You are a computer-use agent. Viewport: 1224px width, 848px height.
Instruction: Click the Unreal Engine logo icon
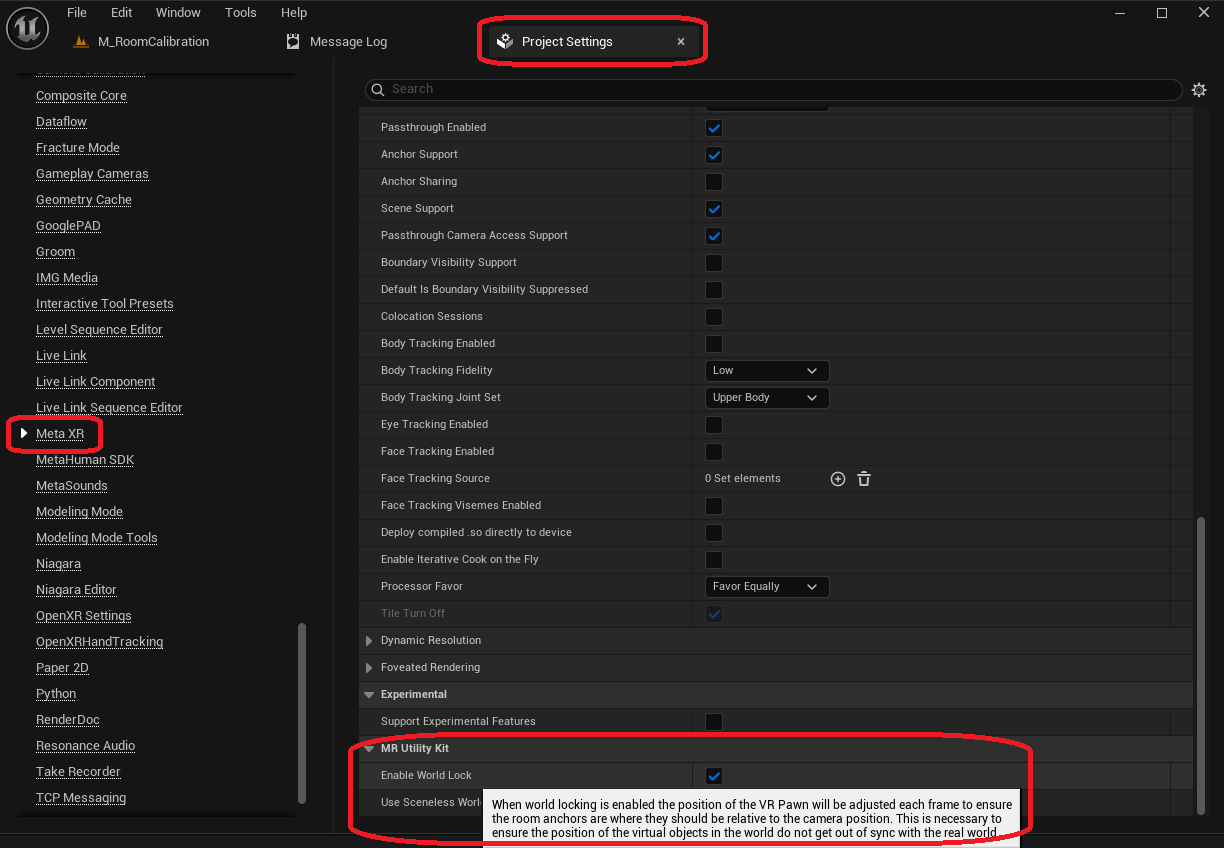28,27
